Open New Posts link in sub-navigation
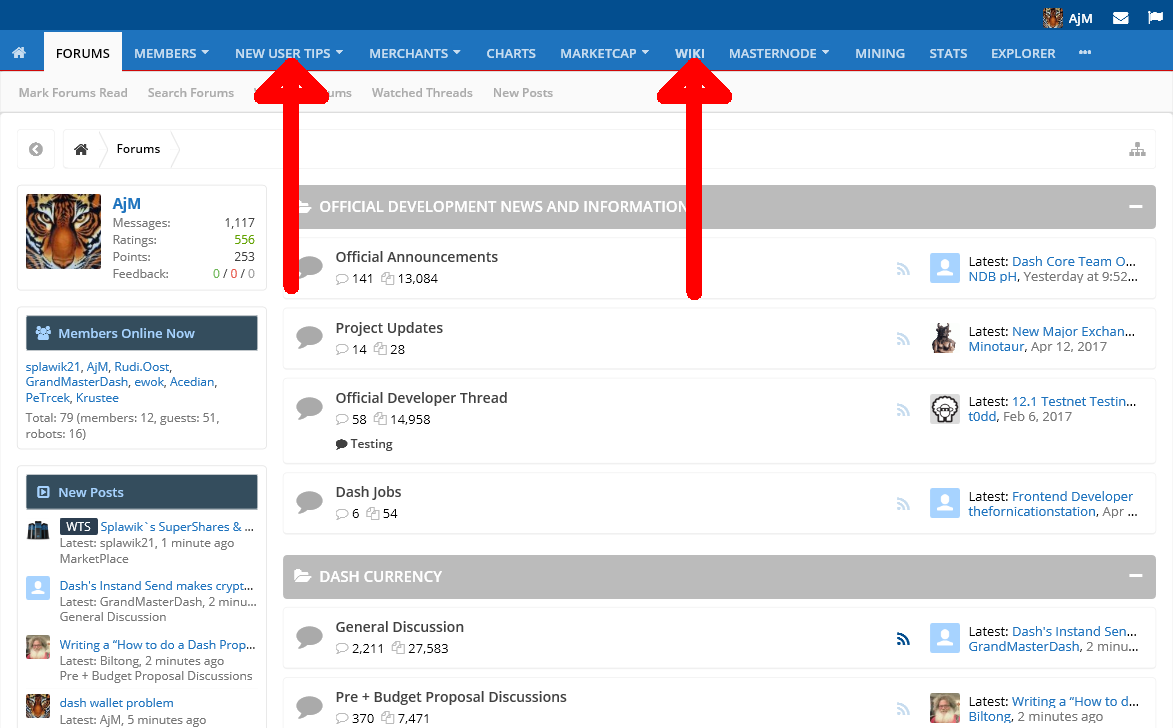1173x728 pixels. [x=523, y=93]
